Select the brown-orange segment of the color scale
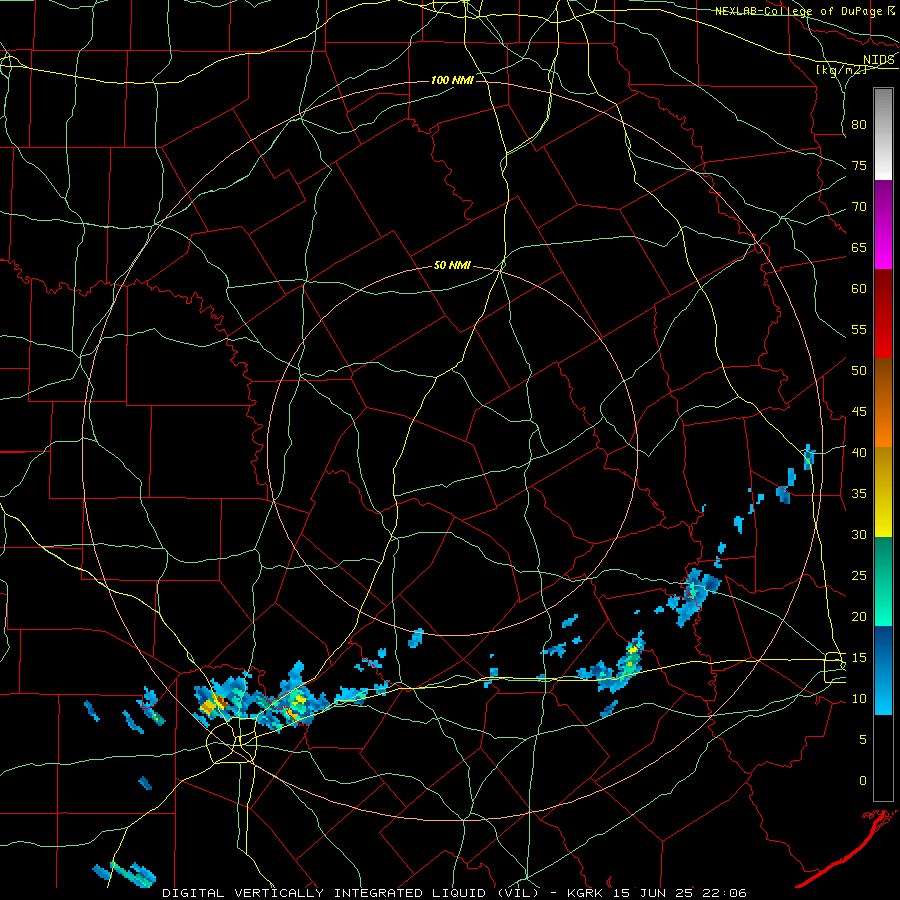 pyautogui.click(x=883, y=403)
